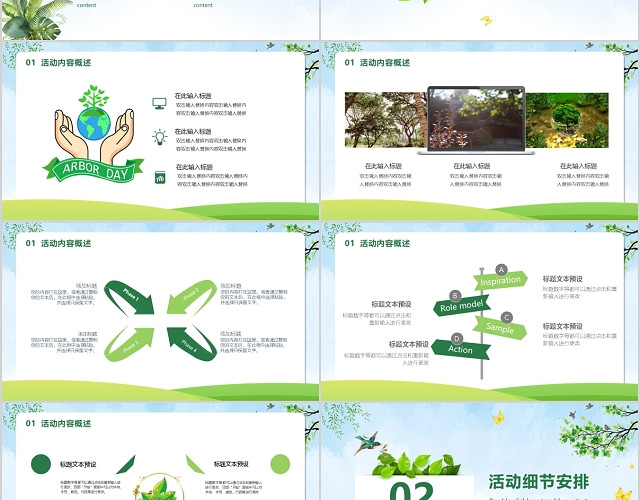640x500 pixels.
Task: Select the forest trees photo on the photo slide
Action: tap(386, 120)
